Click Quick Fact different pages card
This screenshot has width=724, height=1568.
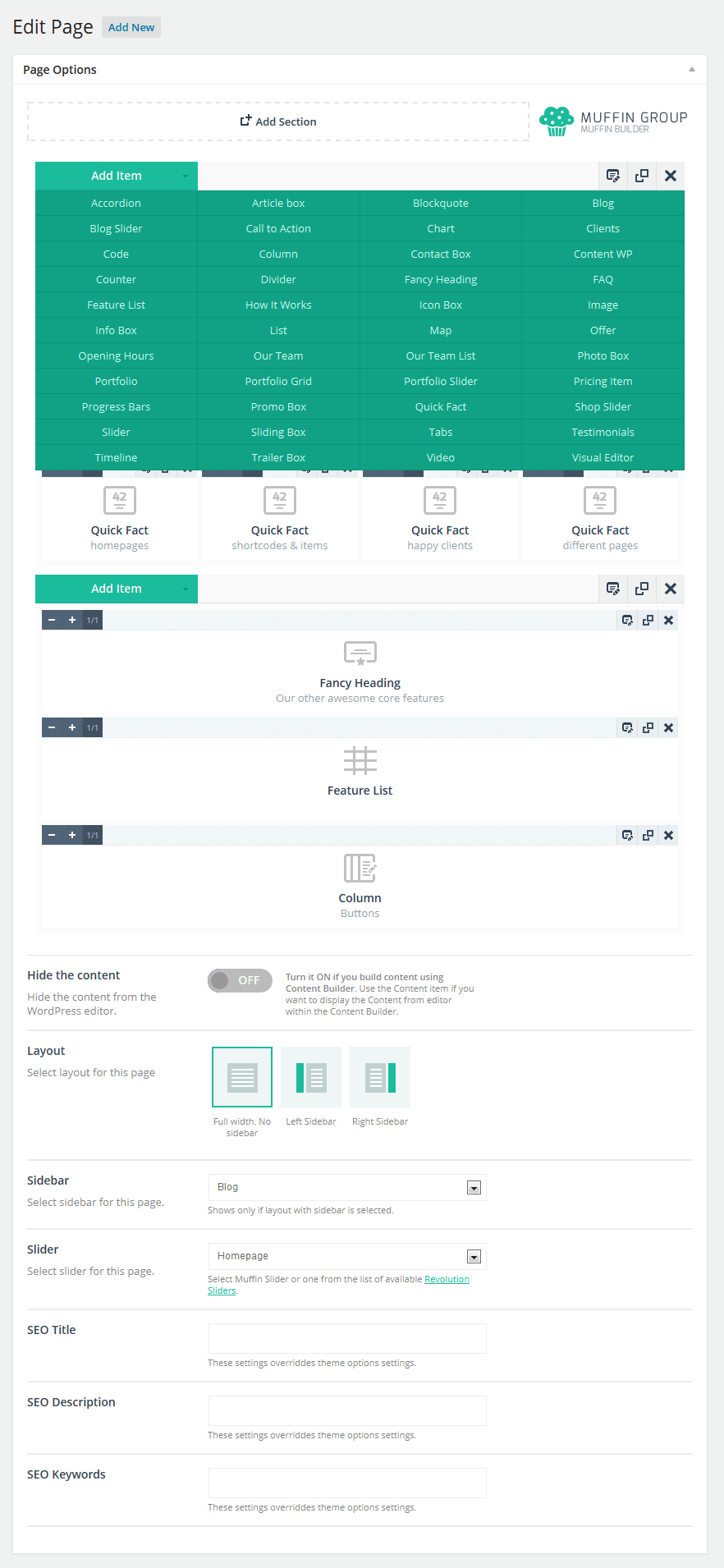pos(600,518)
